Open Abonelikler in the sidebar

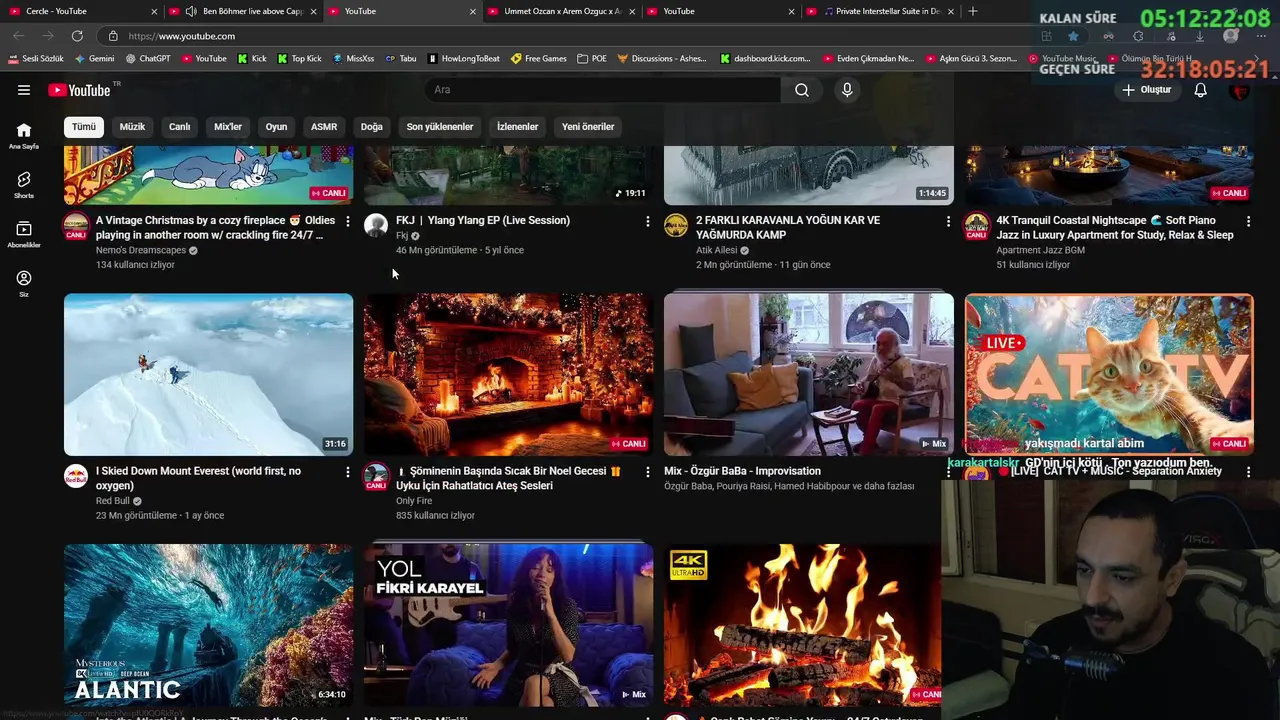(x=24, y=234)
